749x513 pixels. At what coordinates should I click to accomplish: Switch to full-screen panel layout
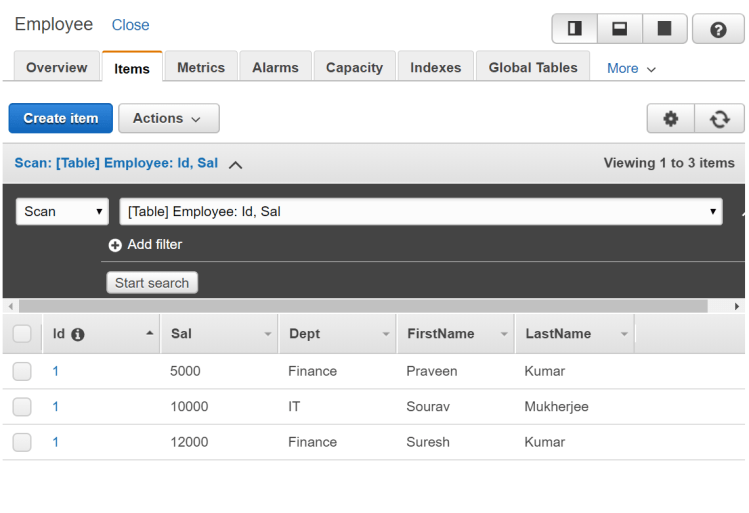pyautogui.click(x=664, y=29)
